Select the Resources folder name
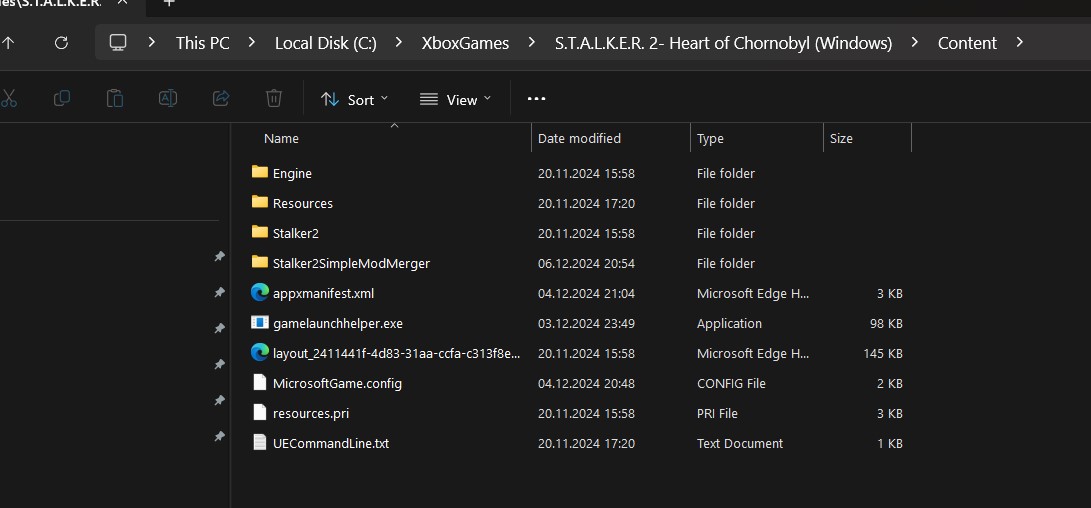Image resolution: width=1091 pixels, height=508 pixels. (x=303, y=203)
